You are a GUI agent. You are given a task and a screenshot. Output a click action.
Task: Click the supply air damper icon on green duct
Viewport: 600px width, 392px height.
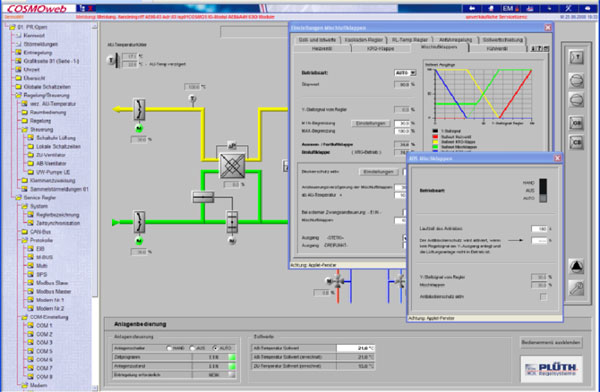pyautogui.click(x=139, y=222)
